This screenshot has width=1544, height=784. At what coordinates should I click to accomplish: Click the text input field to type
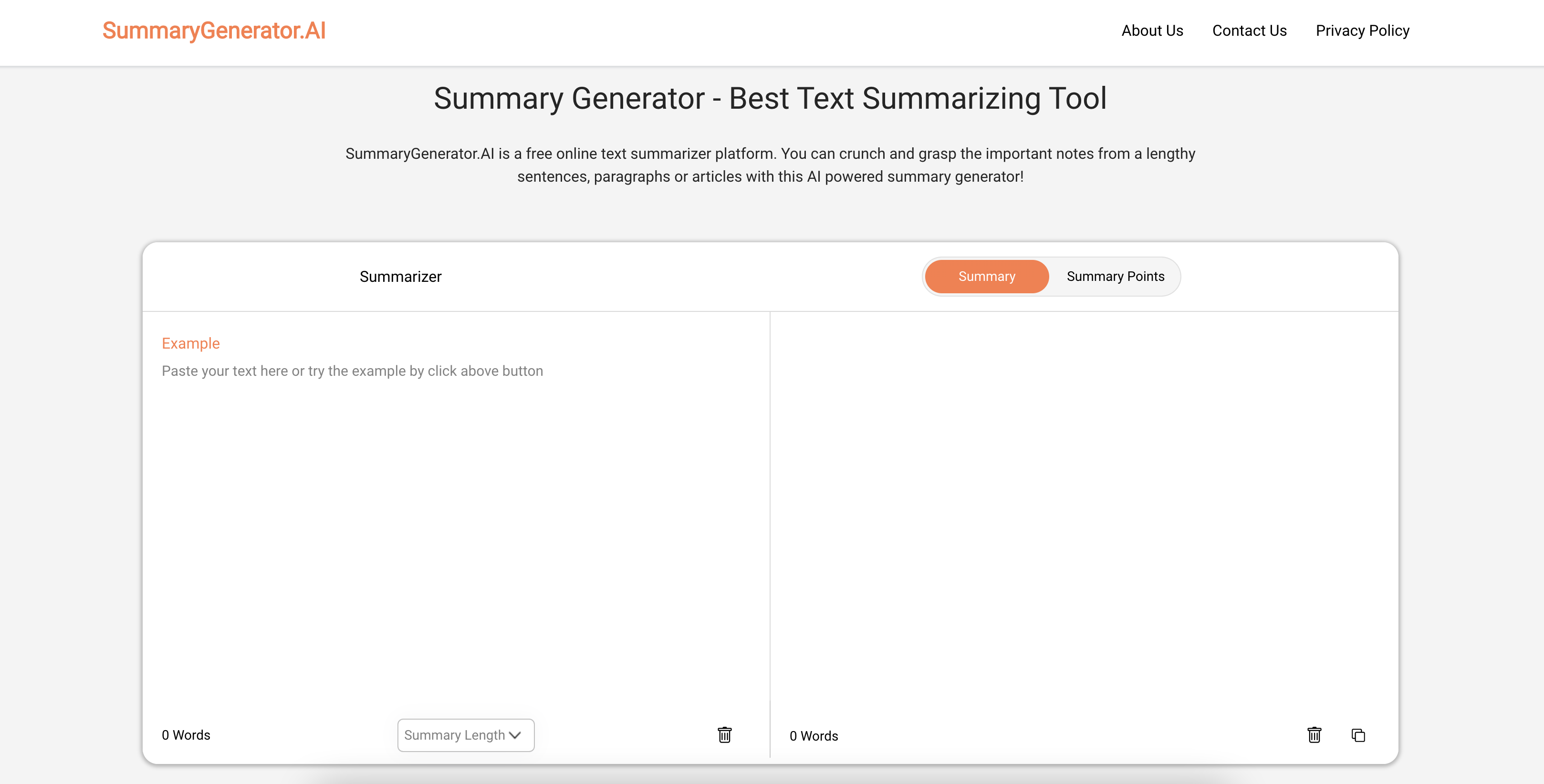point(455,530)
